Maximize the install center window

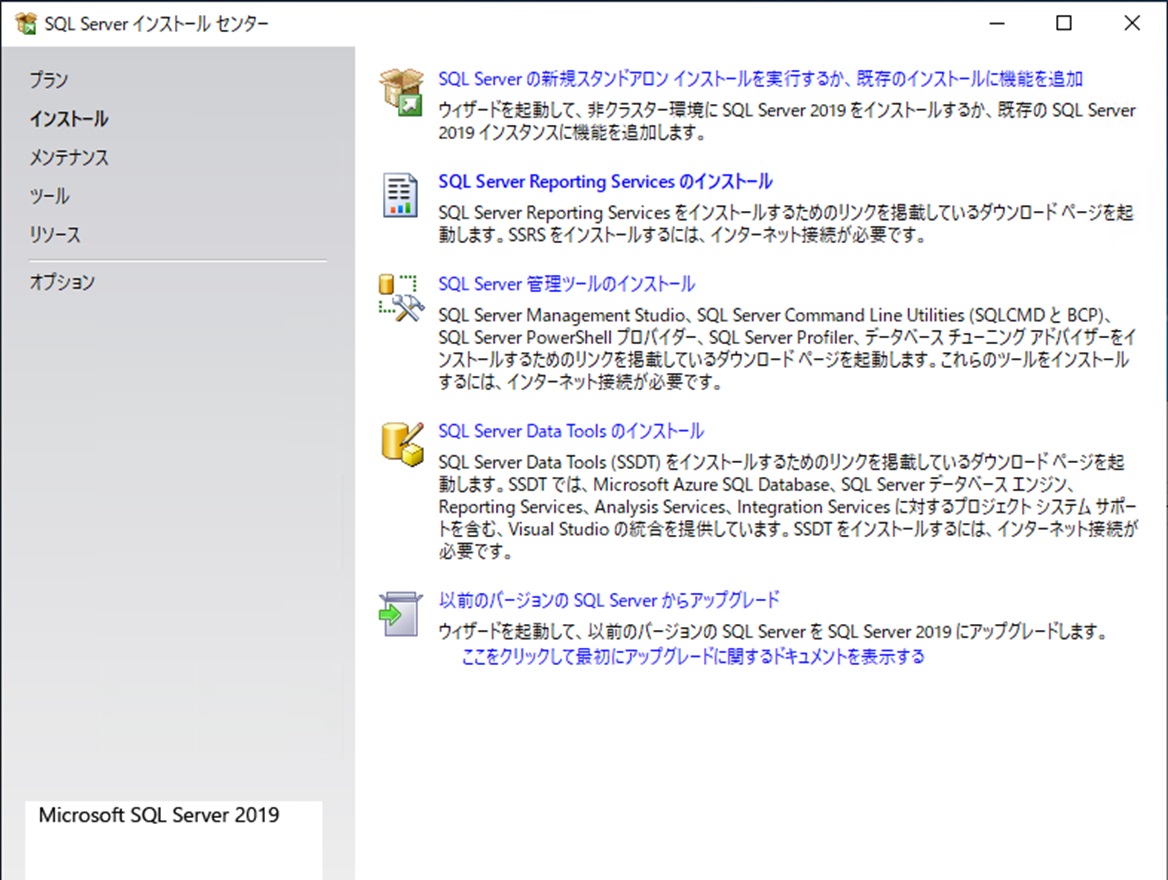pyautogui.click(x=1064, y=24)
